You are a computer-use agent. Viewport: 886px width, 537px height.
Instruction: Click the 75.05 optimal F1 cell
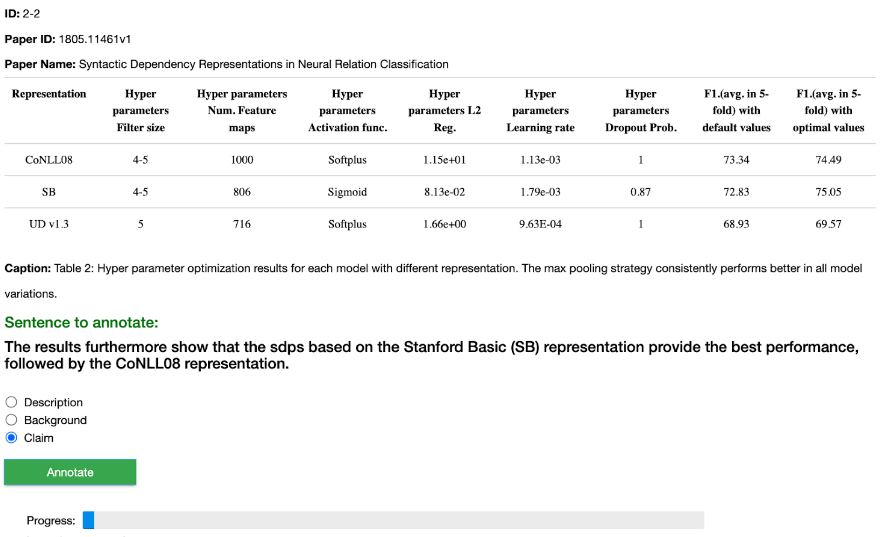(x=830, y=192)
